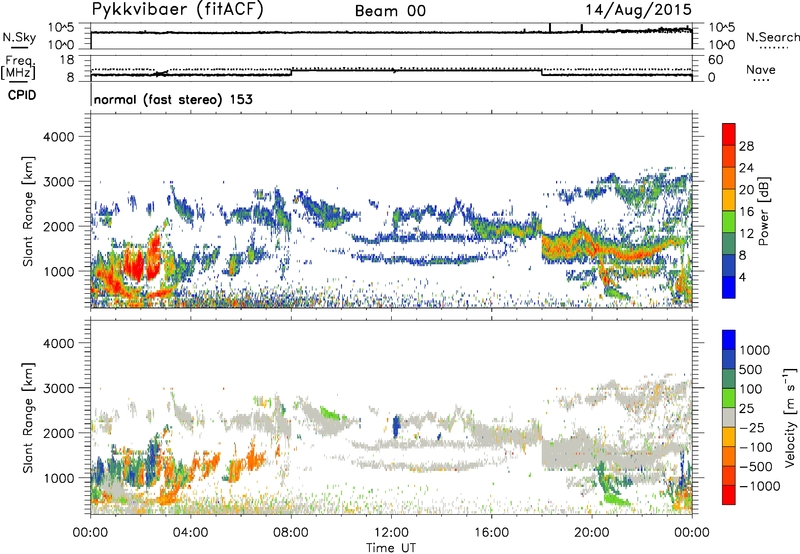This screenshot has width=800, height=554.
Task: Click the Slant Range label of the velocity panel
Action: pyautogui.click(x=28, y=417)
